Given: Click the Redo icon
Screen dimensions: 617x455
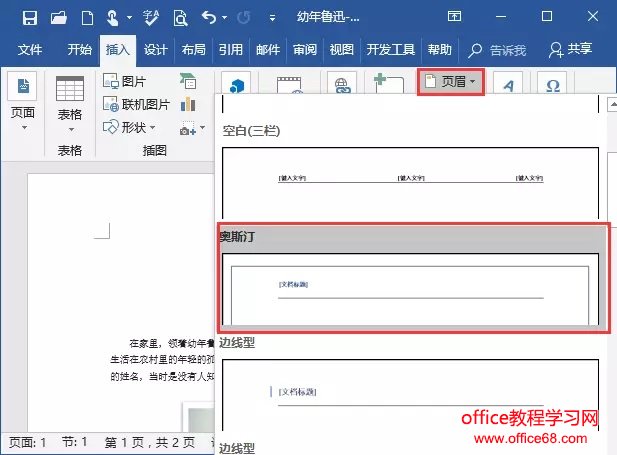Looking at the screenshot, I should (244, 18).
